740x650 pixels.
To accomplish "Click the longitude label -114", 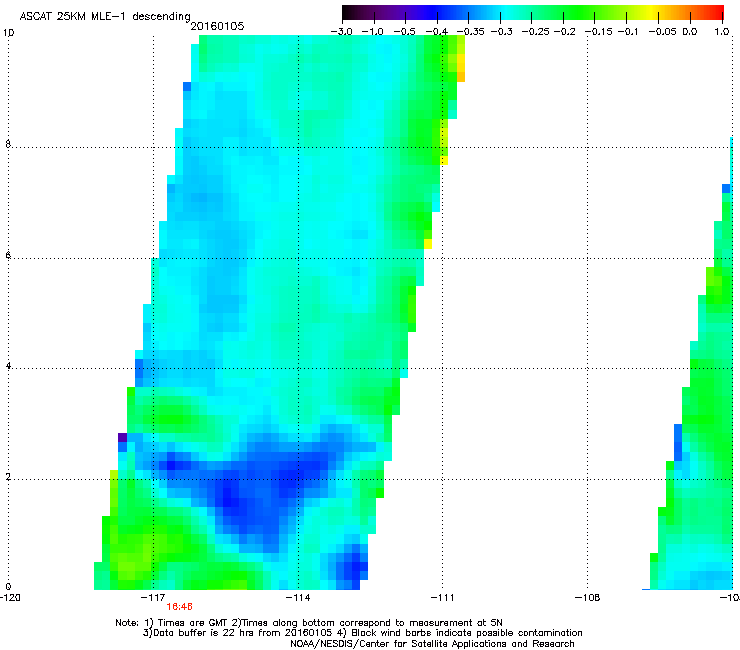I will [x=298, y=598].
